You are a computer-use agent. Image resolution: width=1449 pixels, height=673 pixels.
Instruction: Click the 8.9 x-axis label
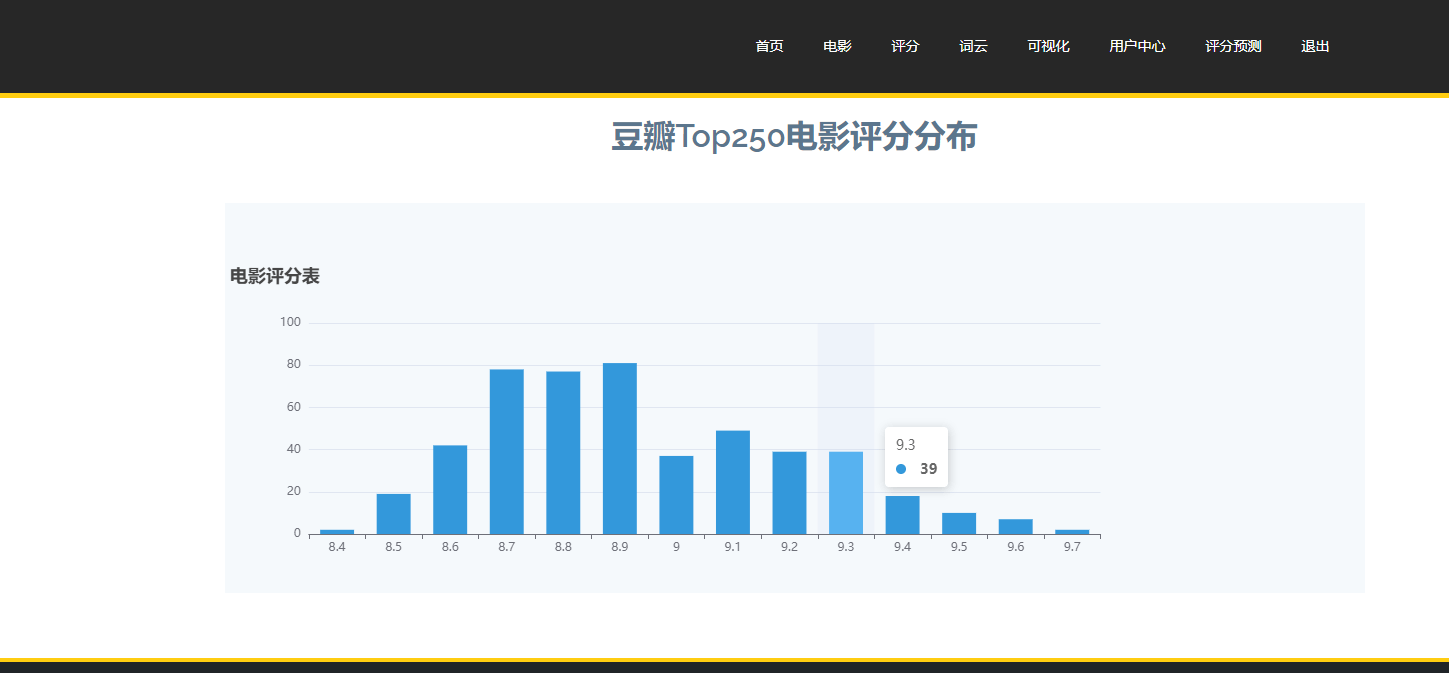tap(619, 547)
